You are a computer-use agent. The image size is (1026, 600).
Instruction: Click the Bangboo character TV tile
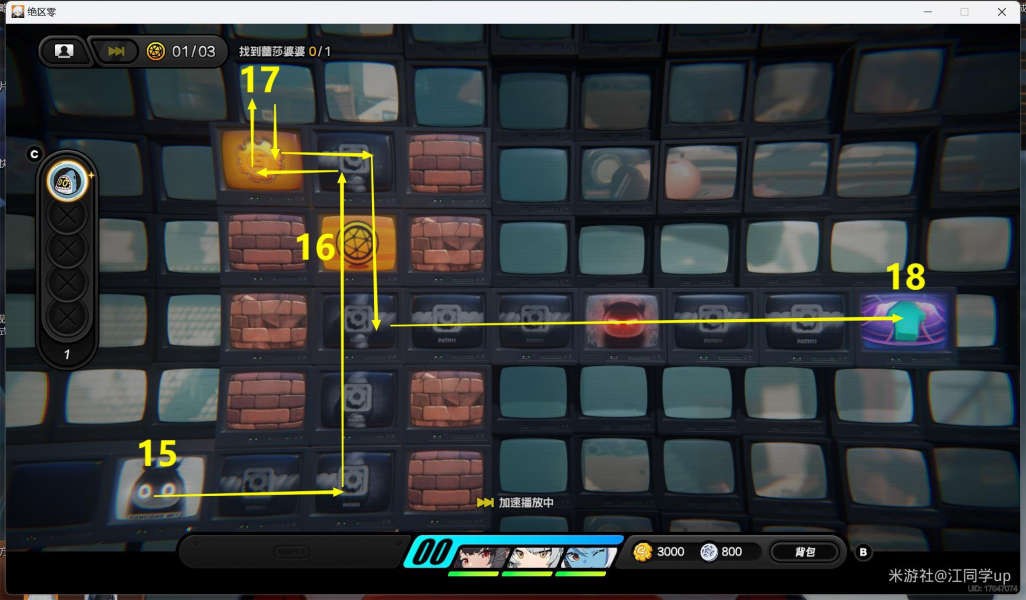[158, 487]
